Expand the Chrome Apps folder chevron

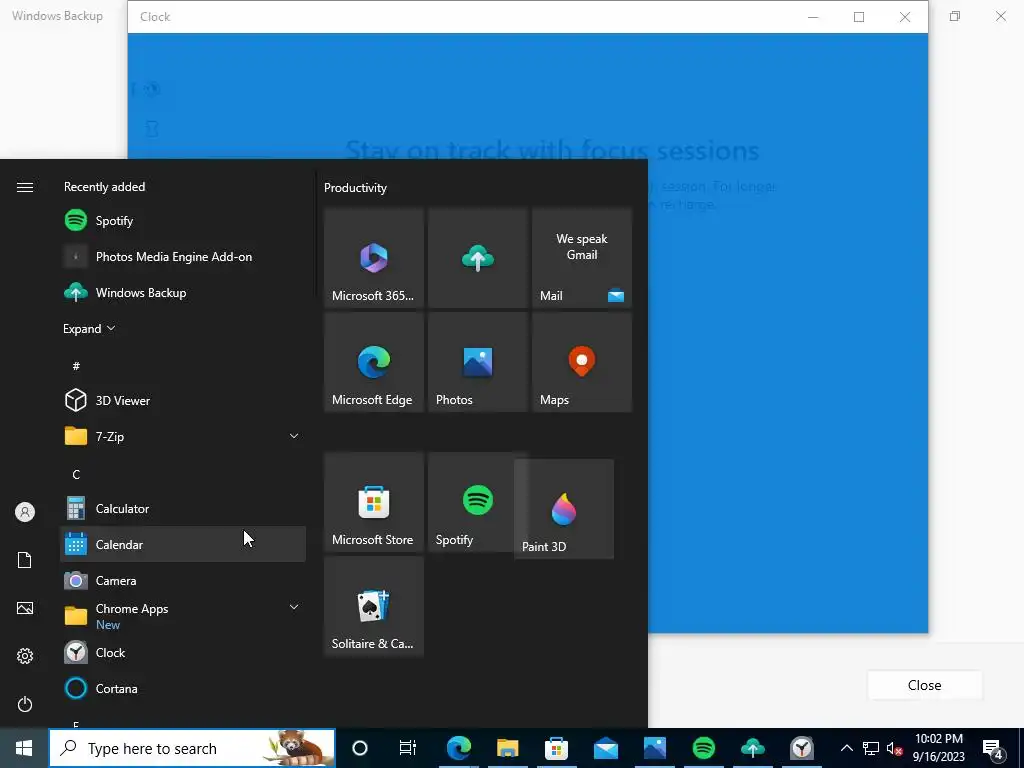[x=294, y=607]
